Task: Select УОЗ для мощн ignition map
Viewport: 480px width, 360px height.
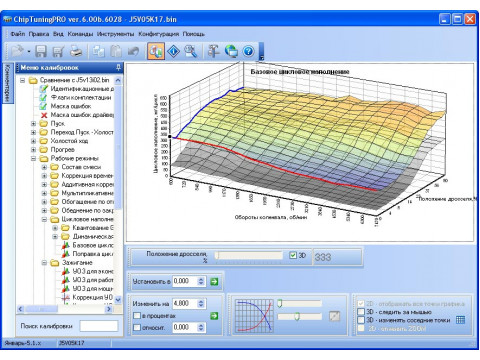Action: (89, 289)
